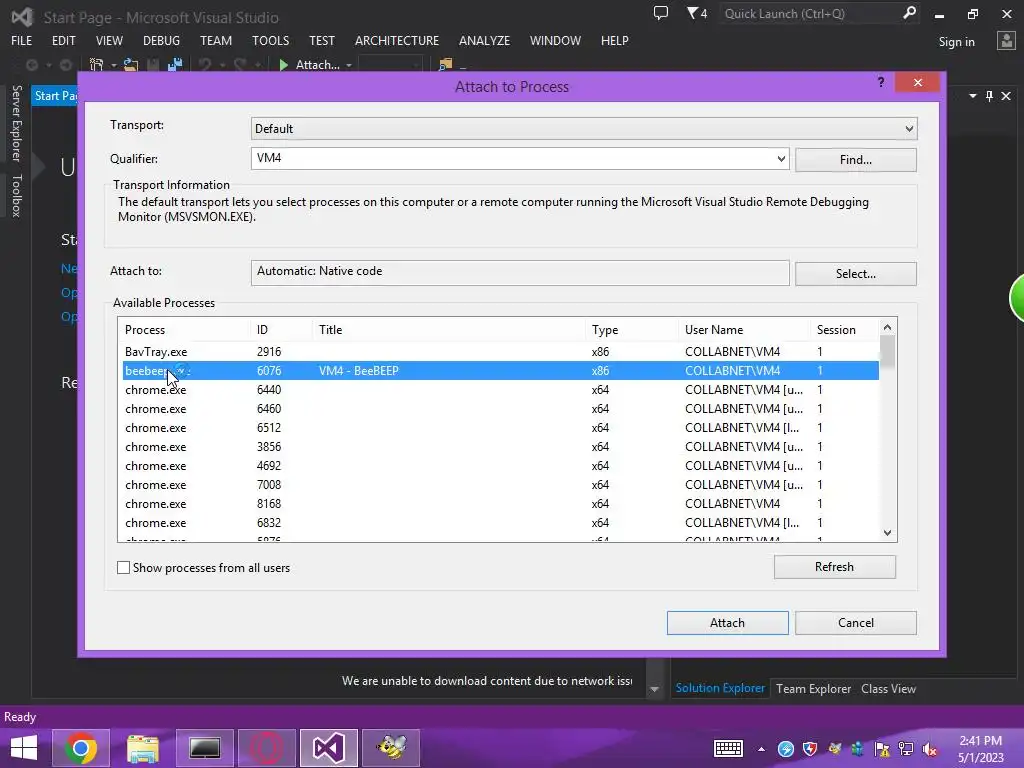The height and width of the screenshot is (768, 1024).
Task: Open the Windows Start button
Action: click(24, 748)
